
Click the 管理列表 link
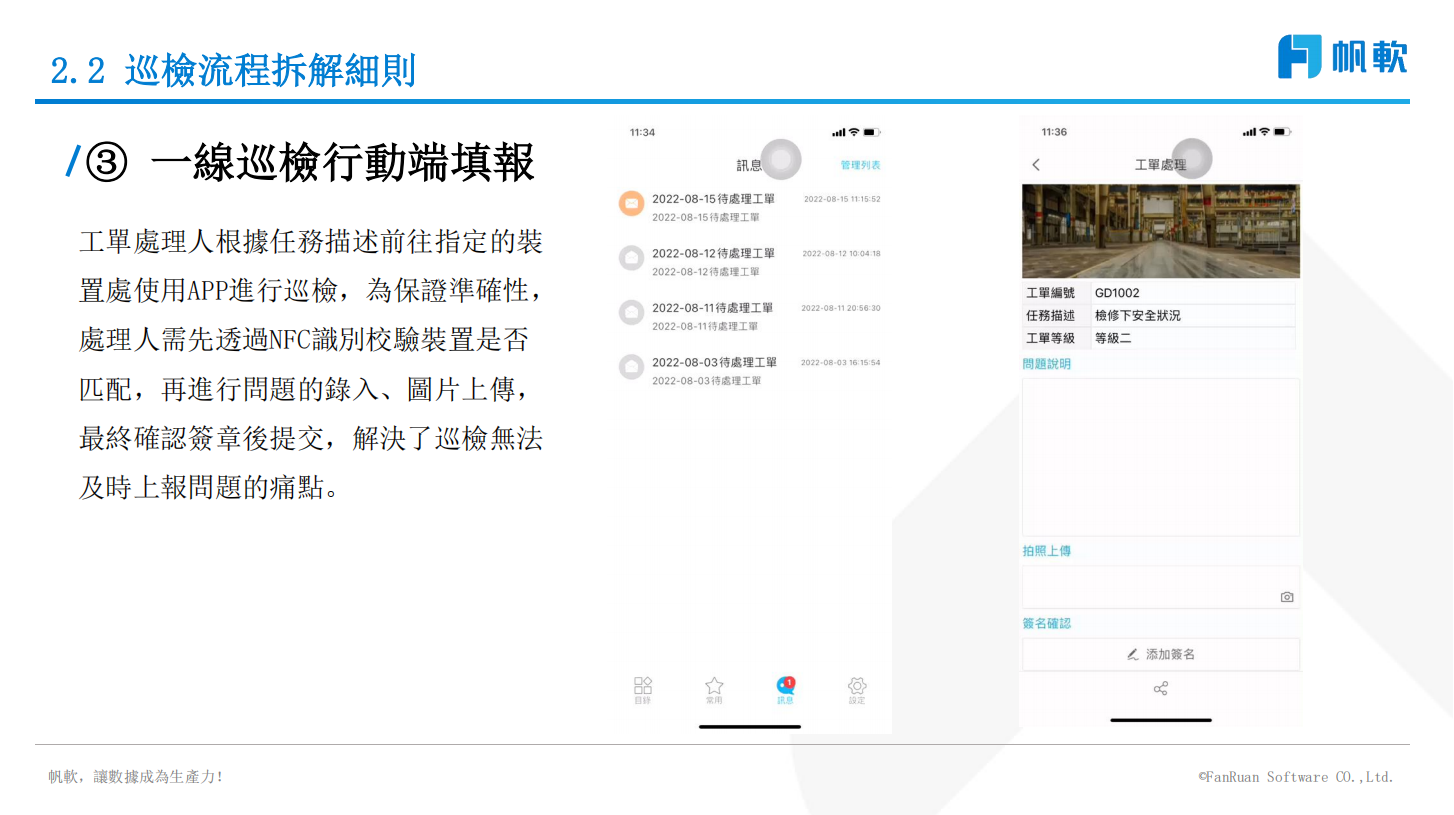[x=860, y=165]
